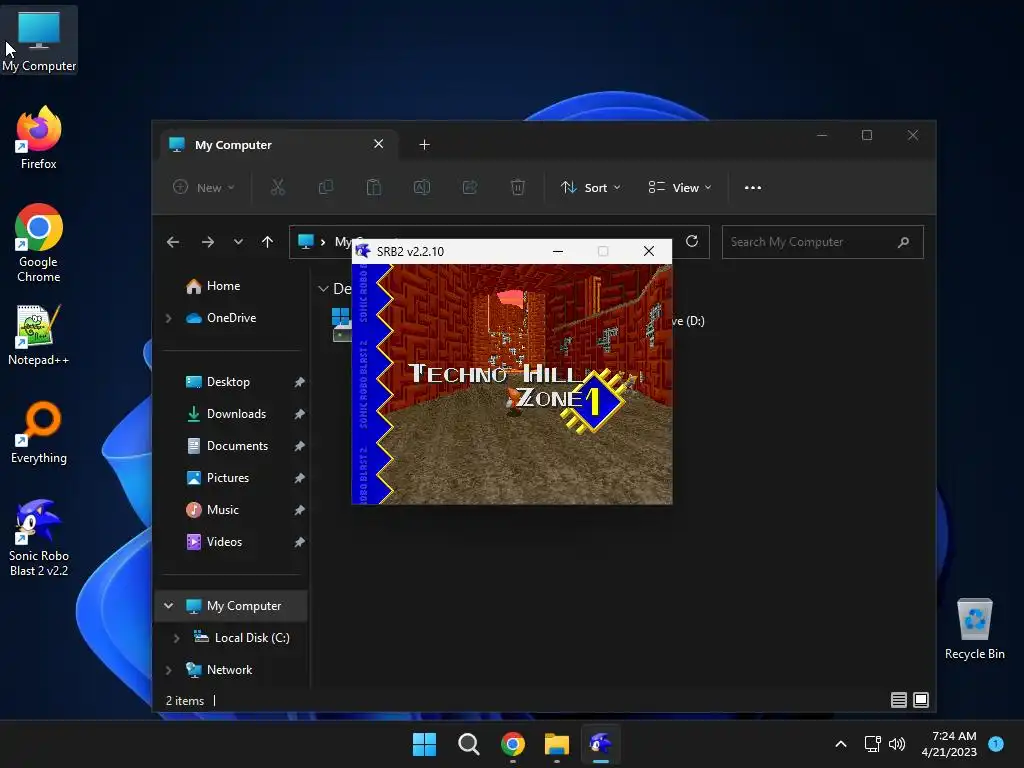Minimize the SRB2 v2.2.10 window
This screenshot has height=768, width=1024.
[x=558, y=251]
